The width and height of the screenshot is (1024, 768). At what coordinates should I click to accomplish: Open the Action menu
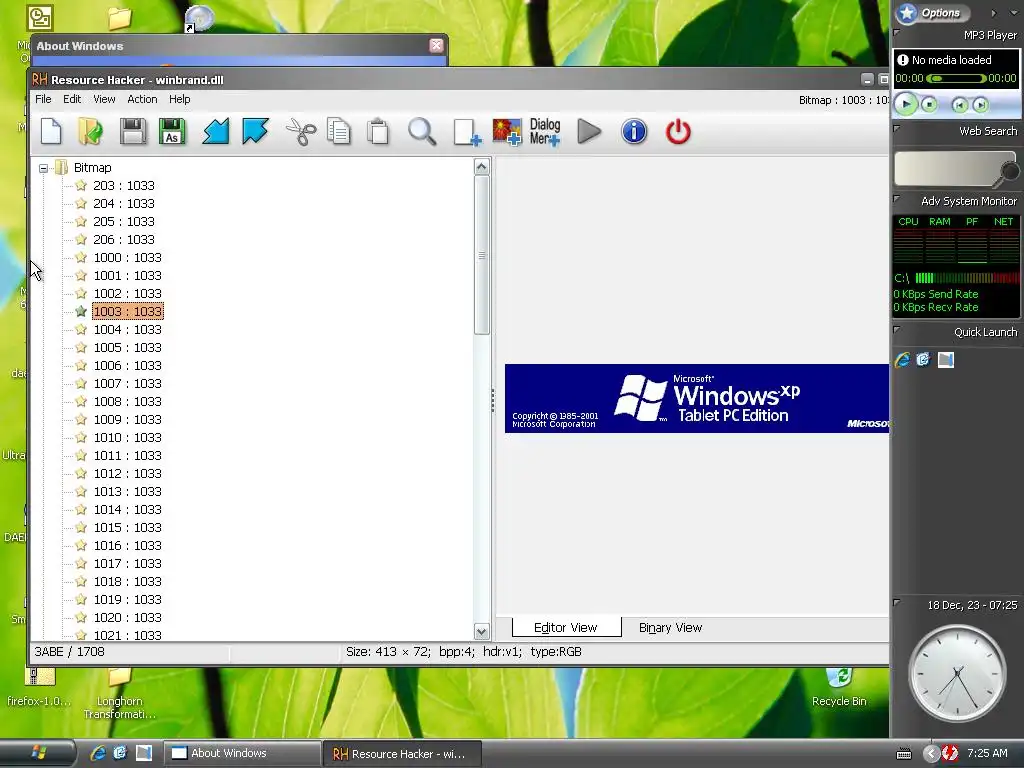[142, 99]
